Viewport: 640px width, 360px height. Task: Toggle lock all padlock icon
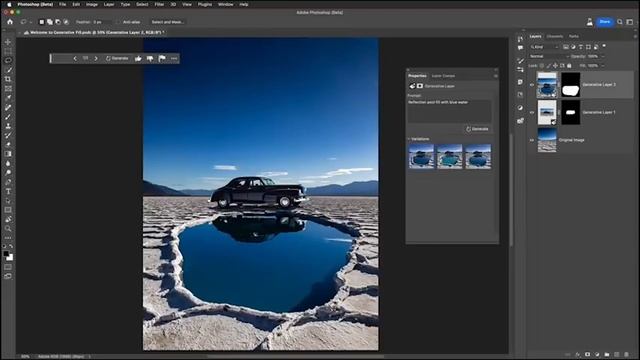point(569,66)
